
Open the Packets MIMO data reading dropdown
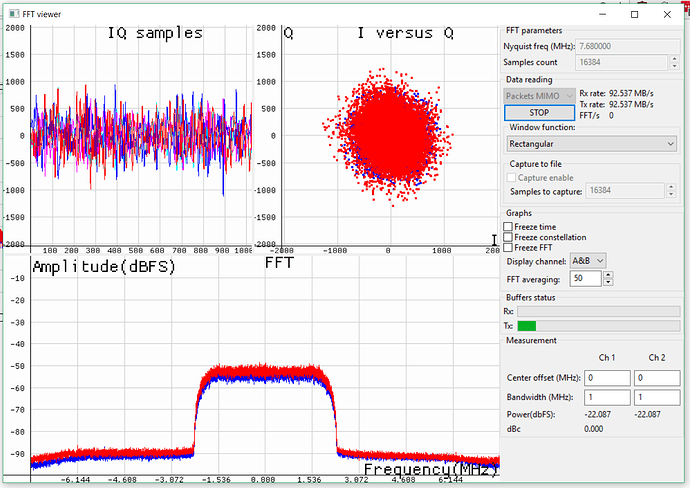(x=539, y=96)
